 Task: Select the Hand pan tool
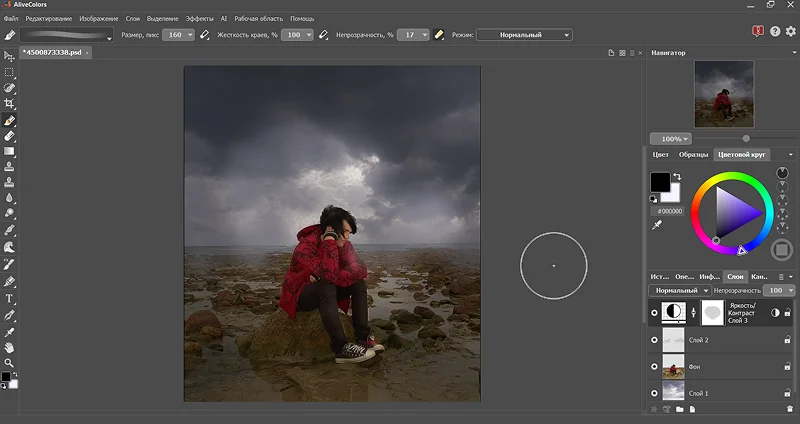pos(9,347)
